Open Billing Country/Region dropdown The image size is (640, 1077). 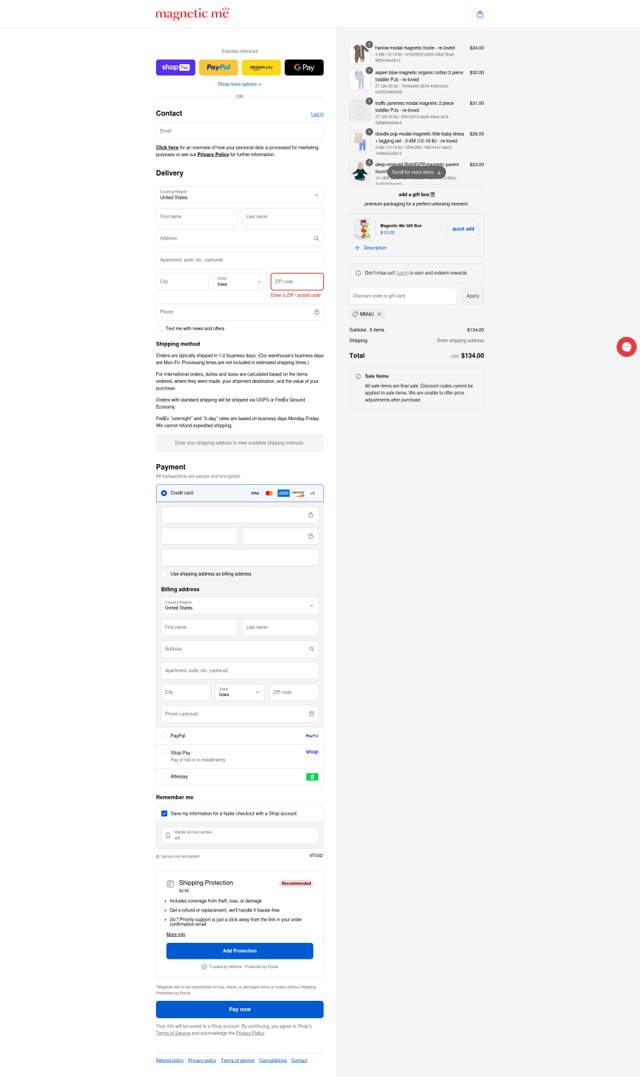[x=240, y=605]
